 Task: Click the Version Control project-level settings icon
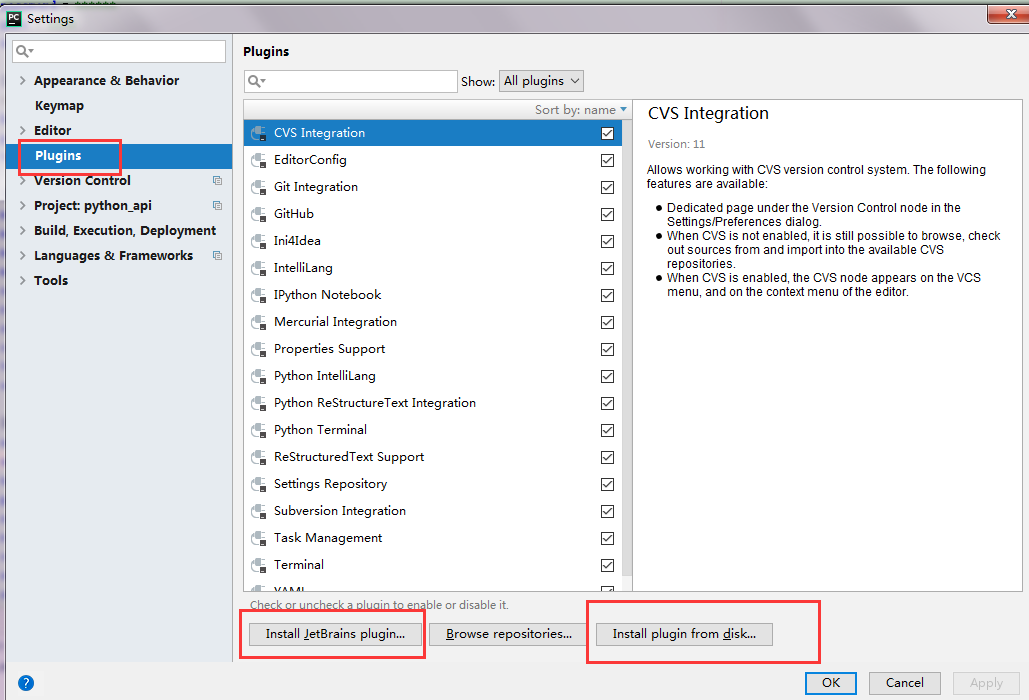pyautogui.click(x=217, y=180)
